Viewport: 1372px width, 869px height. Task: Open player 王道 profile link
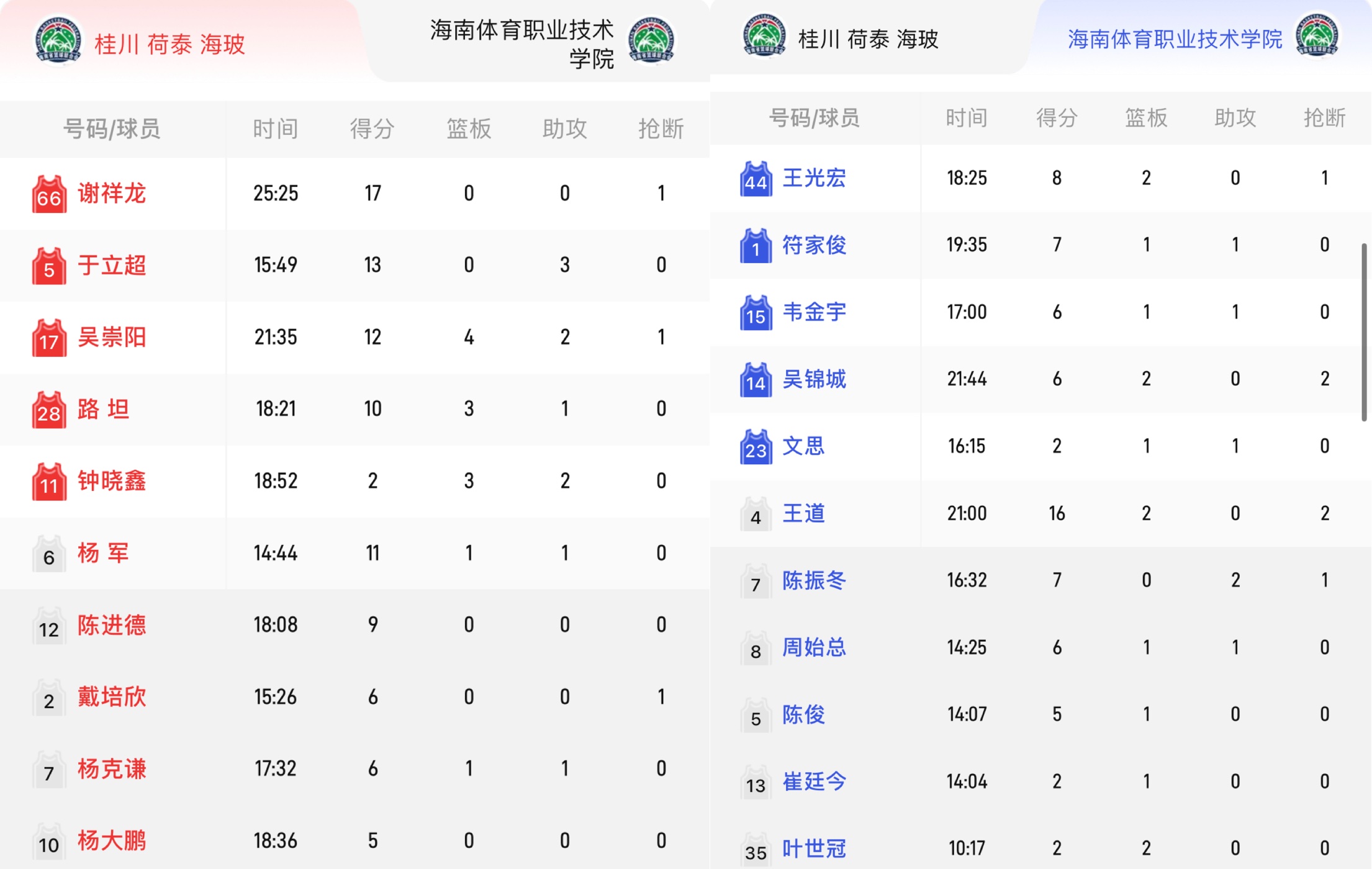[803, 514]
